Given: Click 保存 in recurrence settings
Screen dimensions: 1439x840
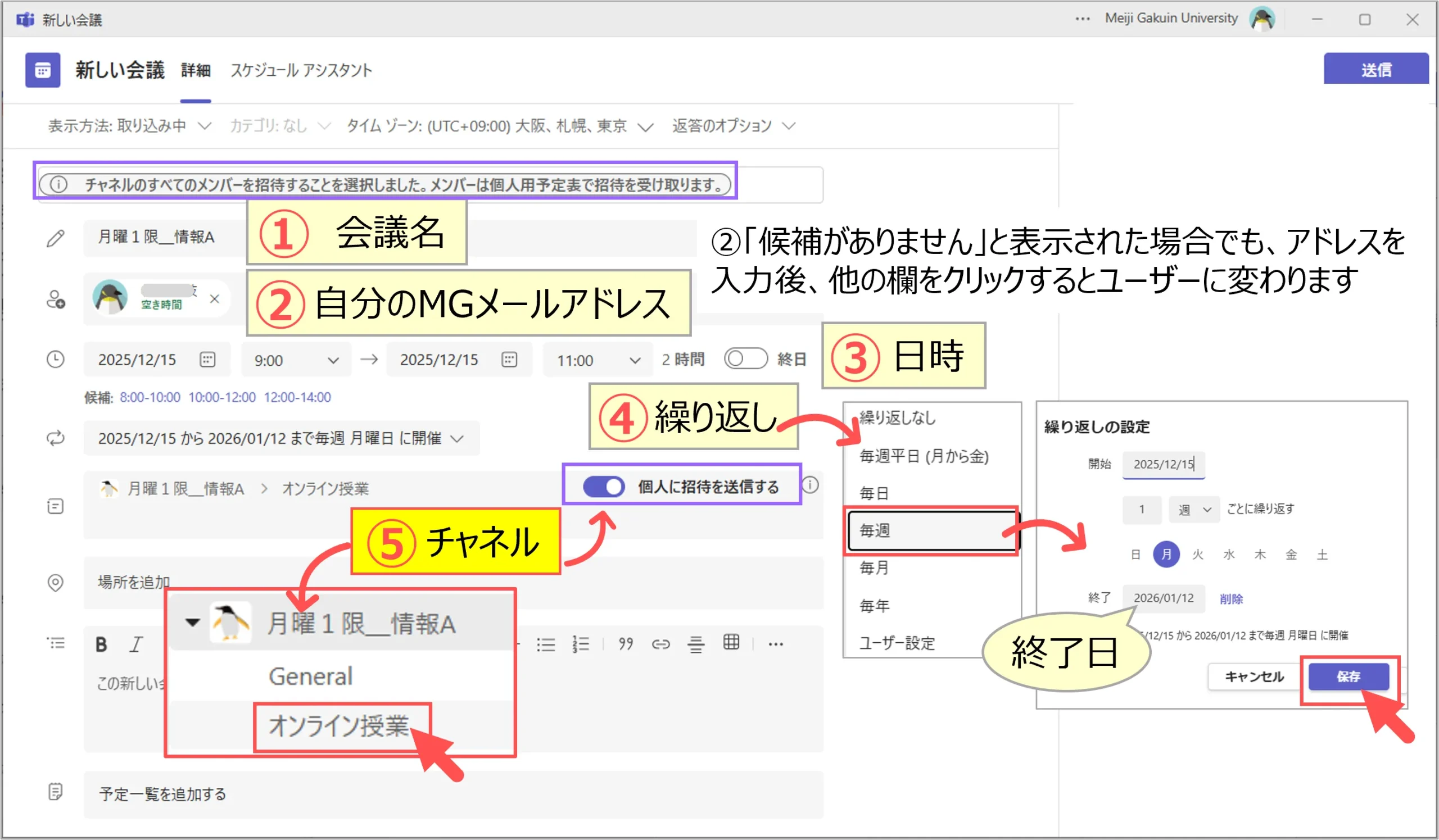Looking at the screenshot, I should [x=1348, y=677].
